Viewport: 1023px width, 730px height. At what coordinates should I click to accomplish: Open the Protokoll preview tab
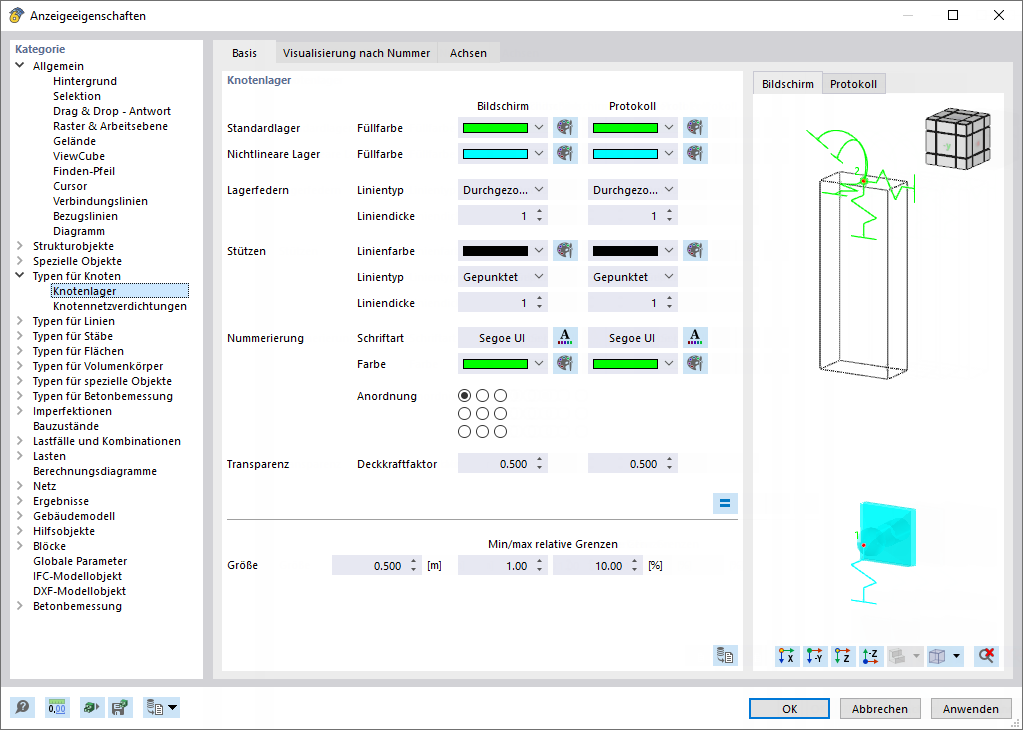point(853,84)
